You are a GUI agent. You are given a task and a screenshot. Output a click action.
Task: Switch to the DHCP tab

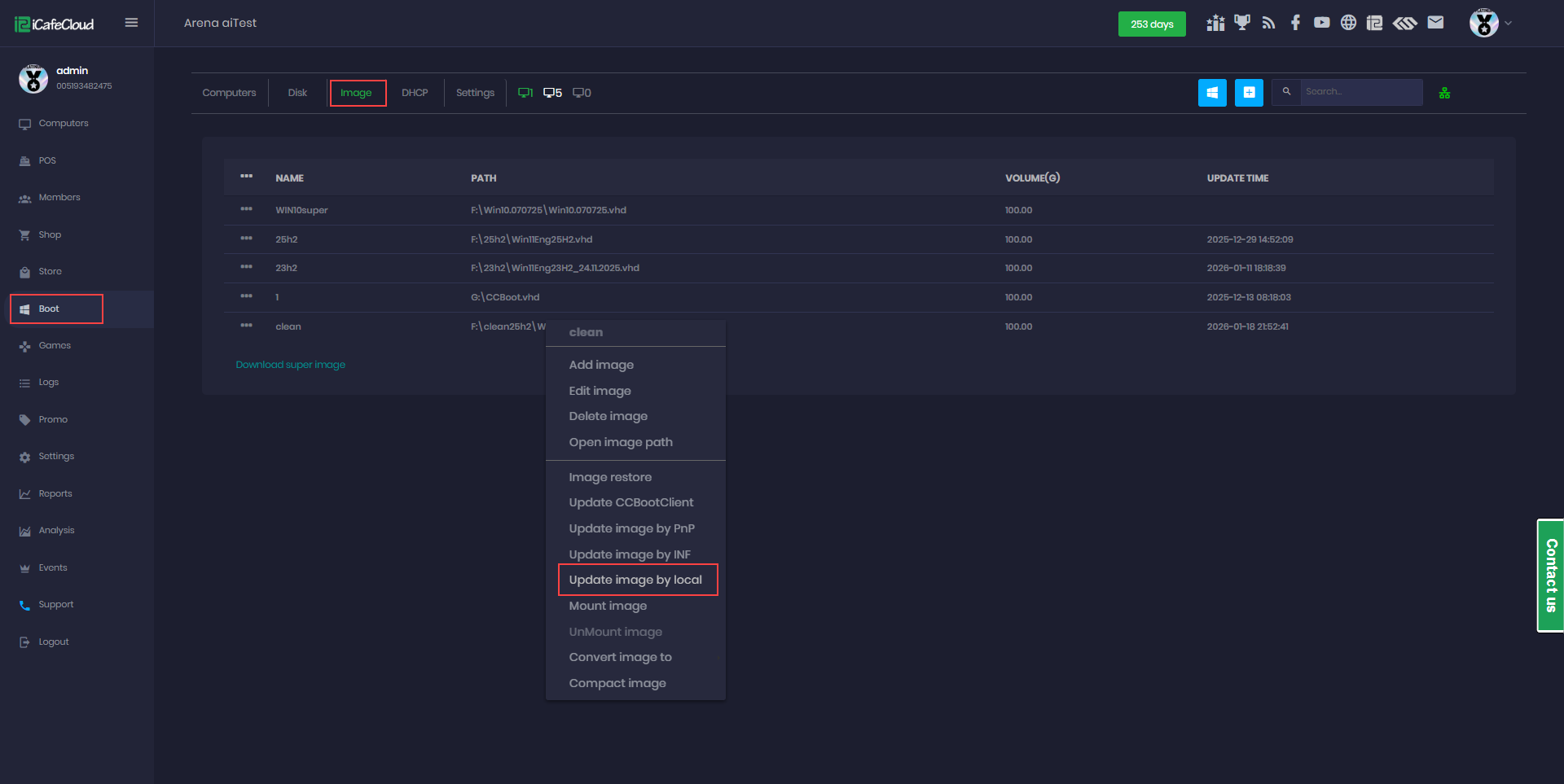pyautogui.click(x=415, y=93)
